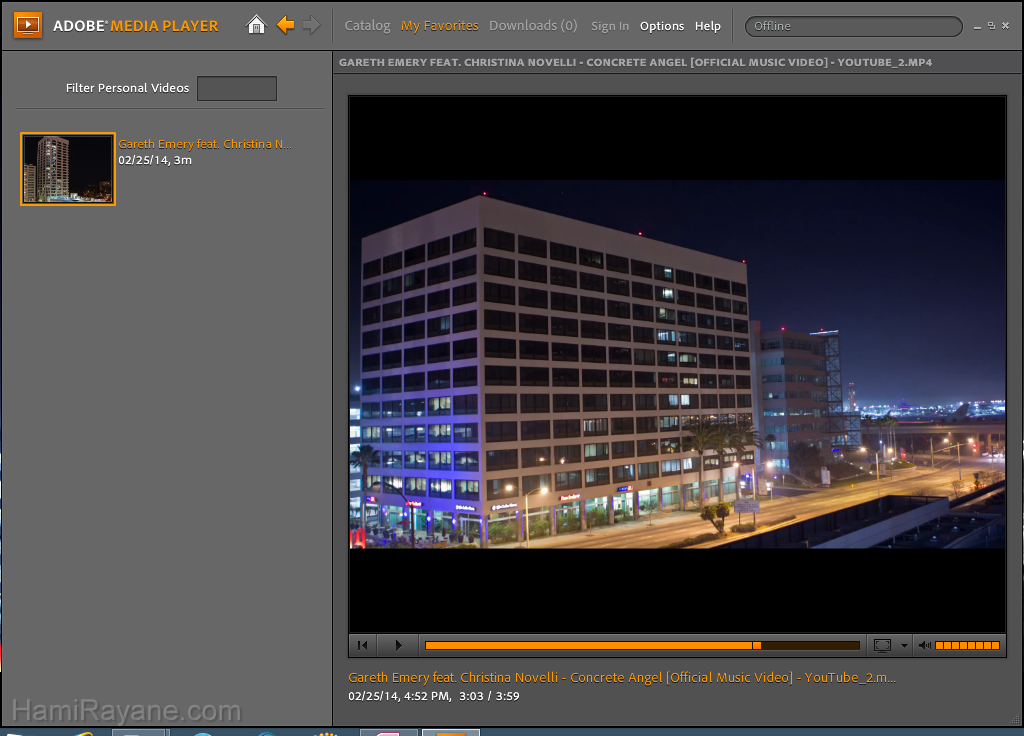Open the Gareth Emery feat. Christina N... title
The width and height of the screenshot is (1024, 736).
(205, 144)
